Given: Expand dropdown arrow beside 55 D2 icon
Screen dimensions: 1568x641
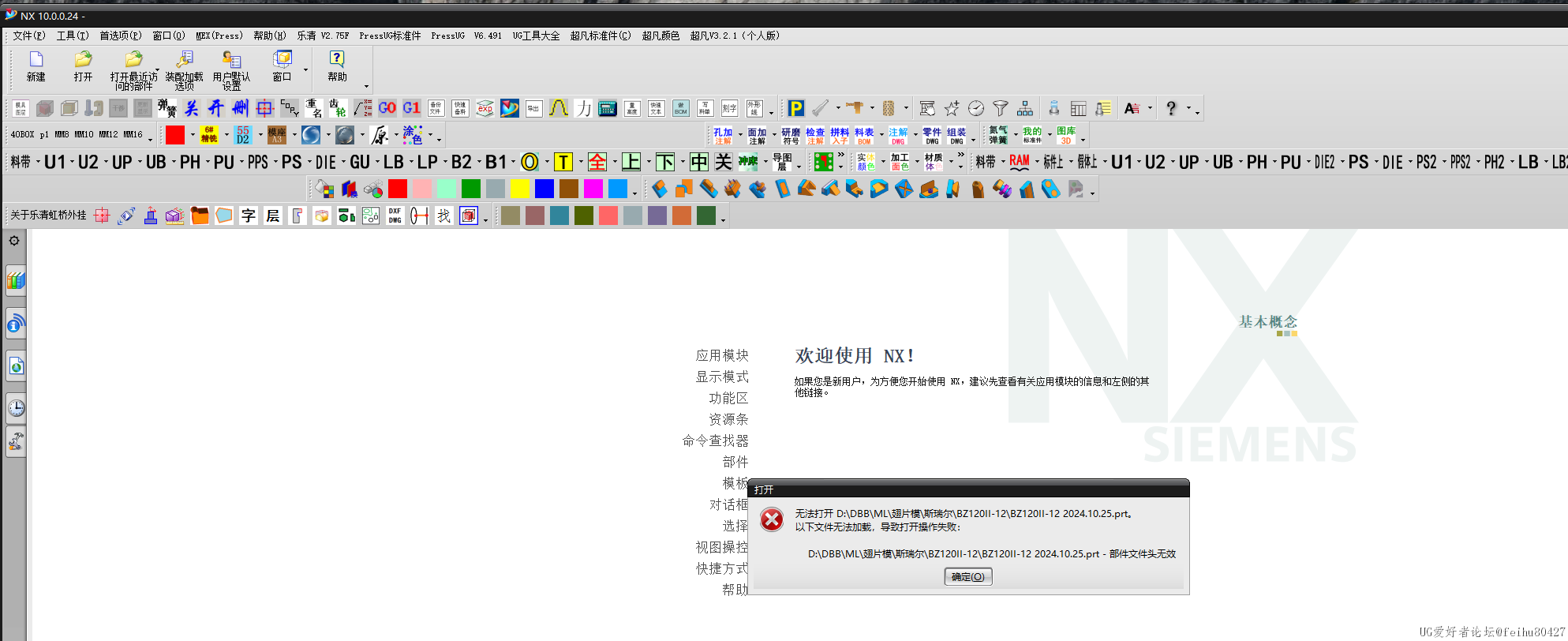Looking at the screenshot, I should click(260, 135).
